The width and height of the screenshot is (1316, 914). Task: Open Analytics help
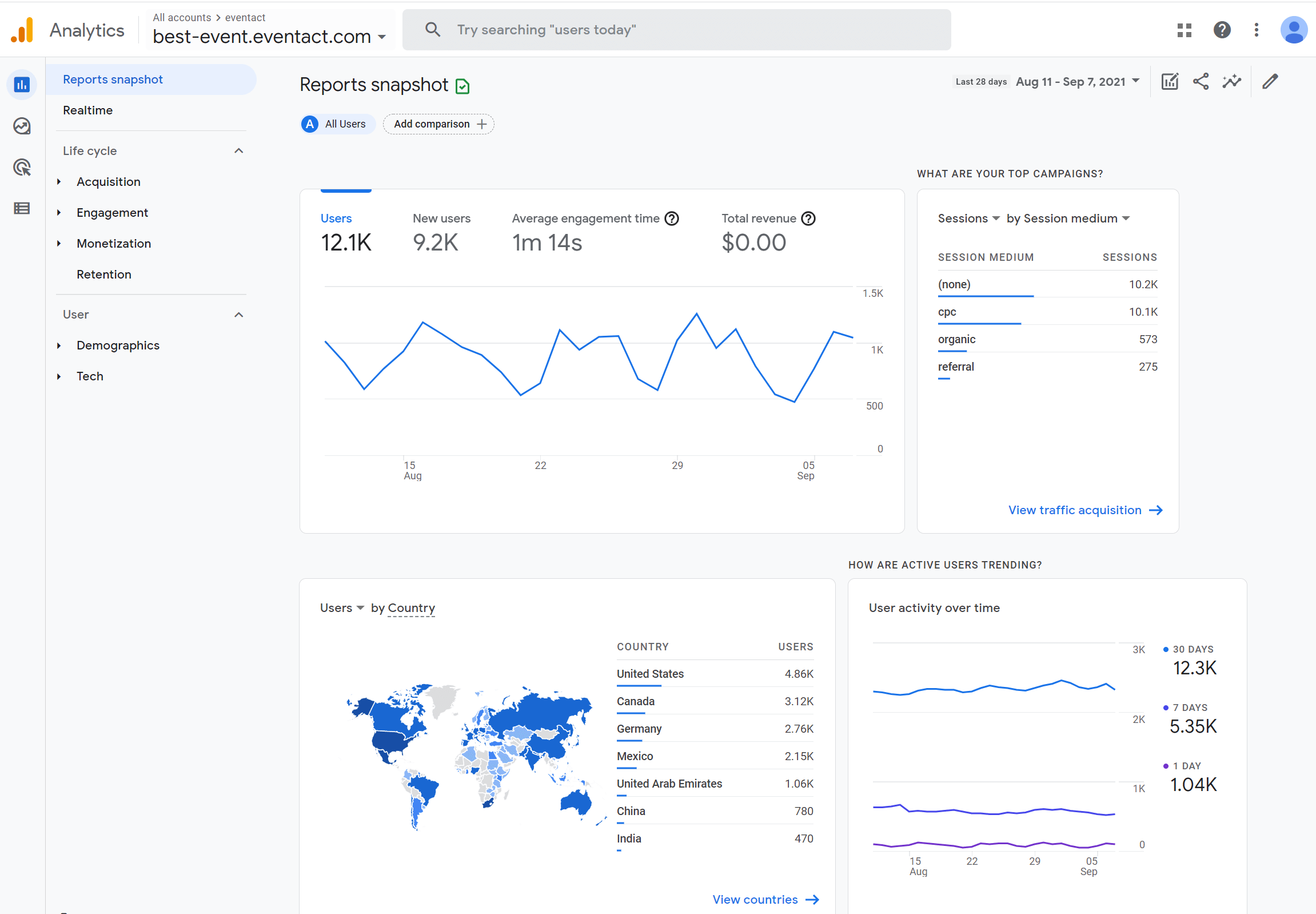coord(1222,30)
